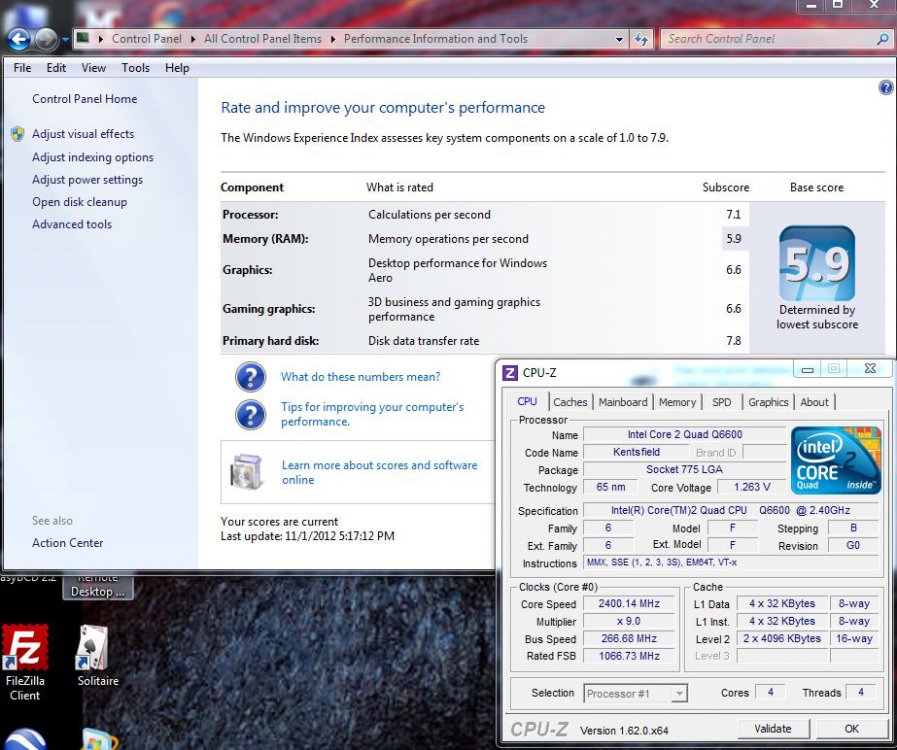The width and height of the screenshot is (897, 750).
Task: Expand the recent pages arrow beside Forward
Action: (x=65, y=40)
